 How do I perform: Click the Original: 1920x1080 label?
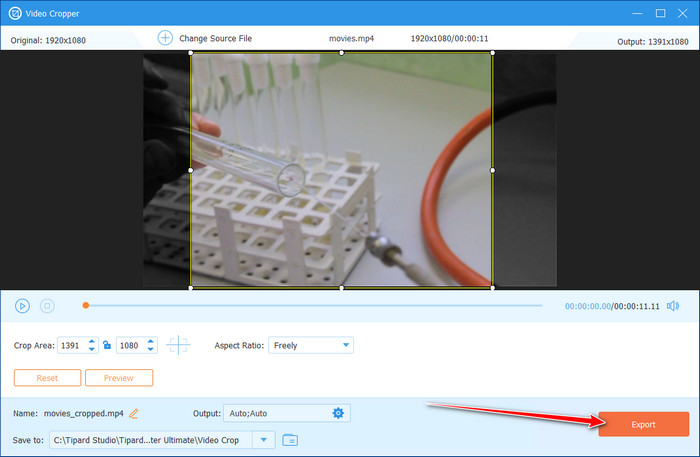coord(48,40)
